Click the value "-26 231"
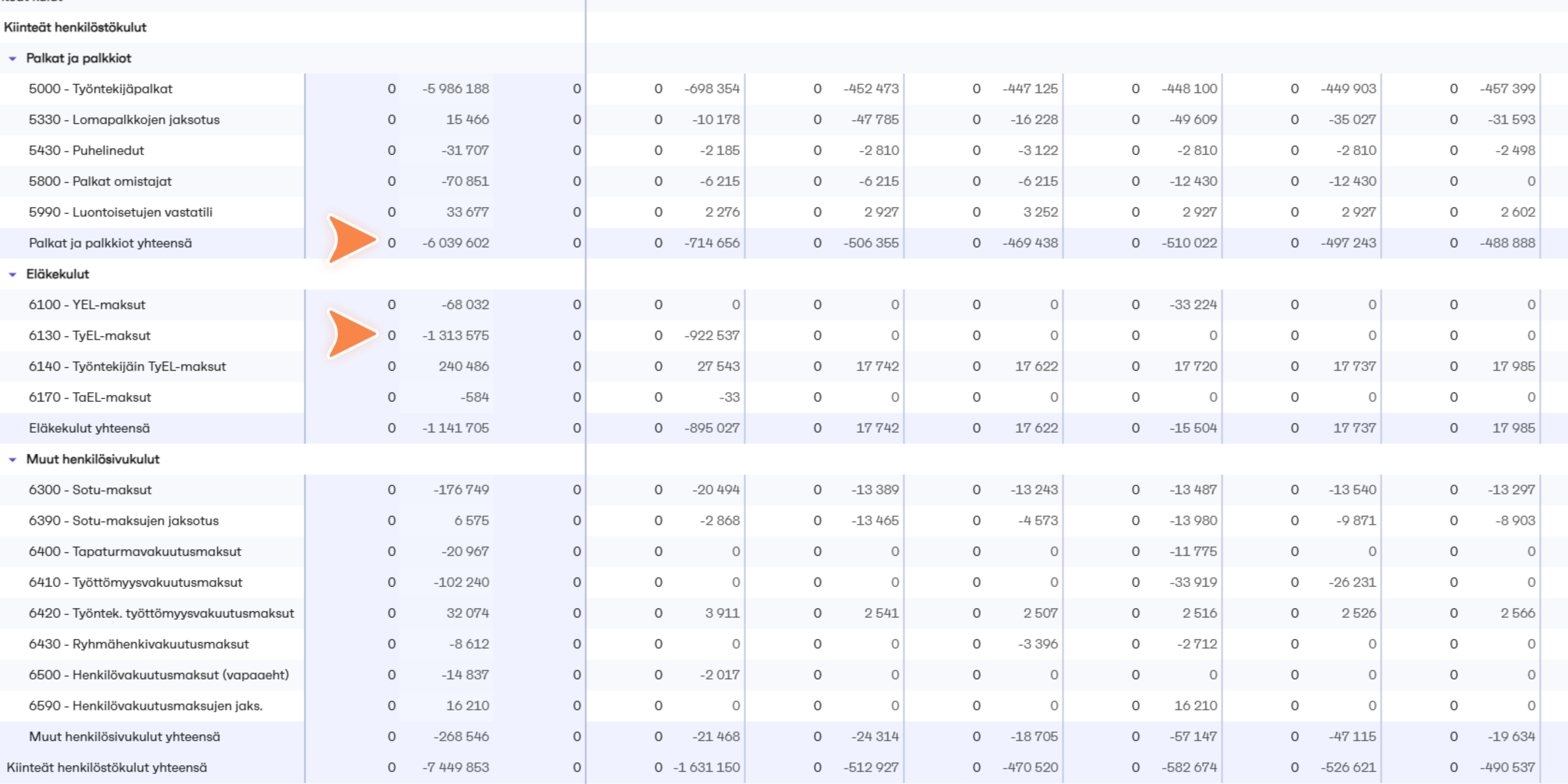Image resolution: width=1568 pixels, height=784 pixels. tap(1352, 583)
